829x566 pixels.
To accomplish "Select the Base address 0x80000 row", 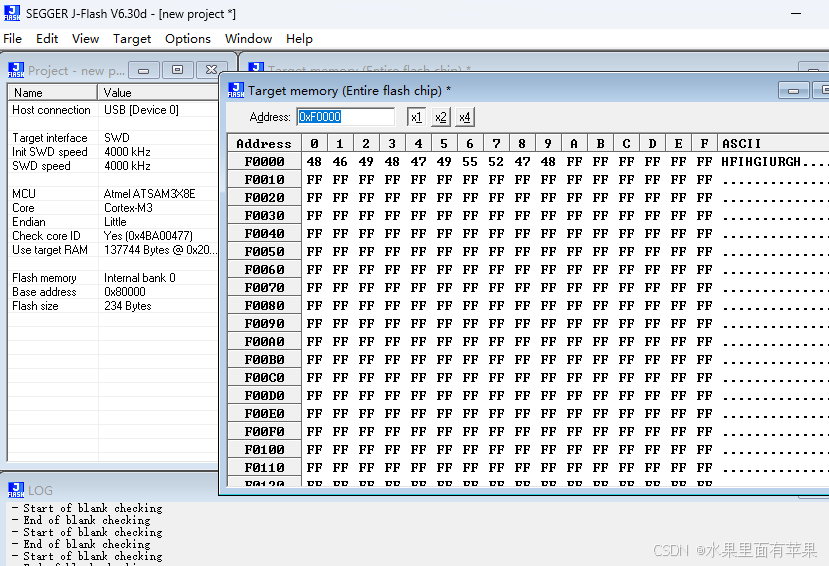I will [x=113, y=292].
